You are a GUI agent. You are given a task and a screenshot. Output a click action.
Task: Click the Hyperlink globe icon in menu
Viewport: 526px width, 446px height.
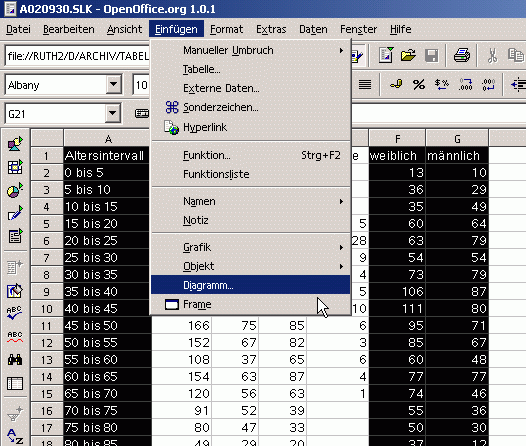(x=171, y=128)
